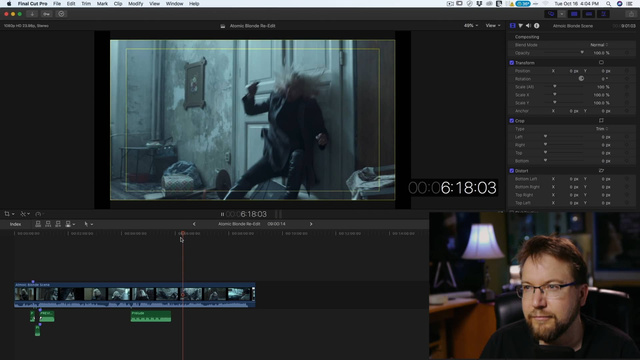Viewport: 640px width, 360px height.
Task: Click the import media arrow icon
Action: [32, 14]
